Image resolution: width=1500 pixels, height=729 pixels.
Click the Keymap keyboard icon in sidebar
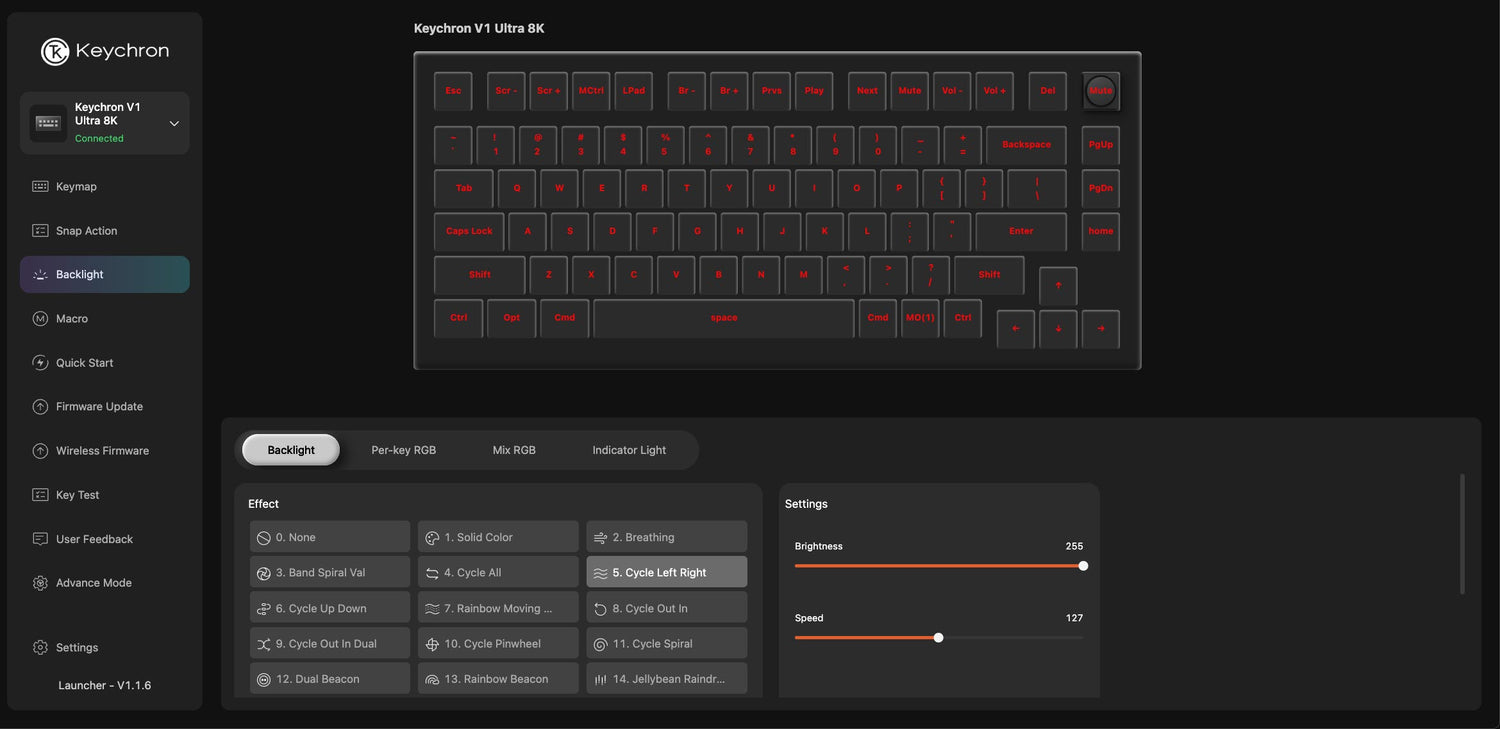40,187
